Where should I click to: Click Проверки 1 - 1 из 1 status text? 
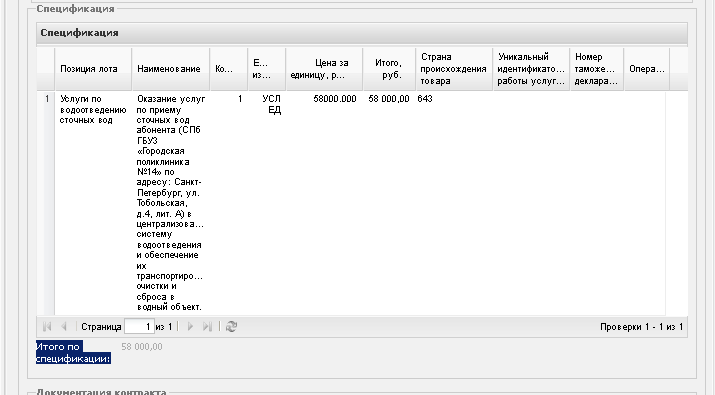point(642,327)
